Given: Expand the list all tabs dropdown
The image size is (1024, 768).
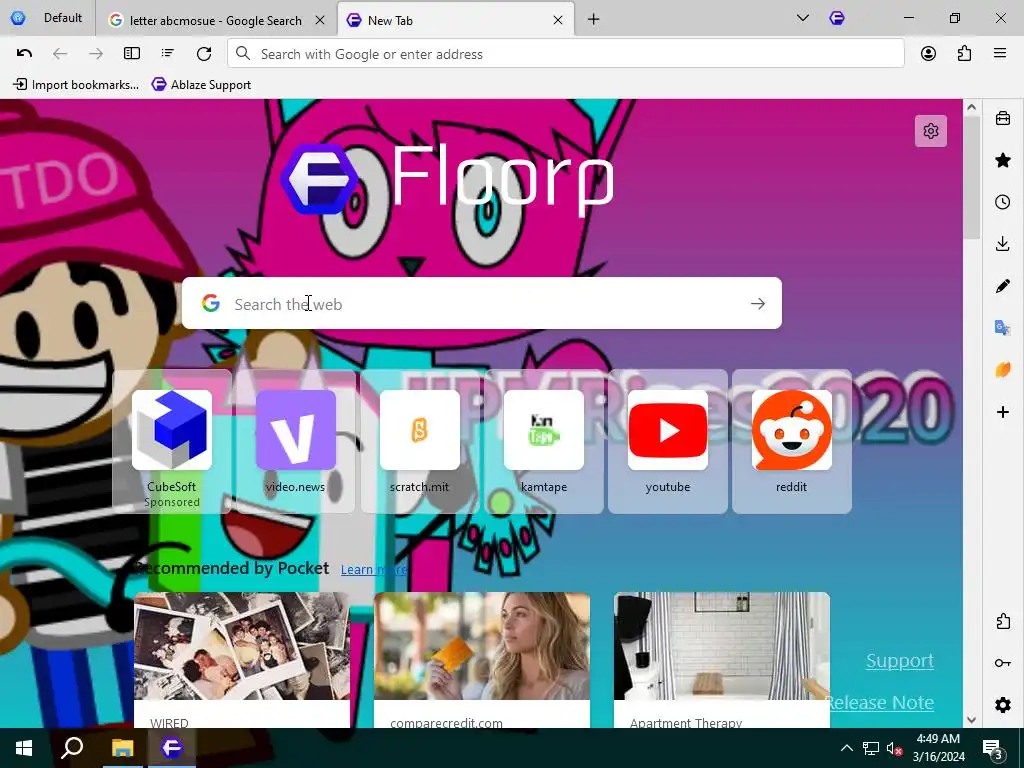Looking at the screenshot, I should point(803,18).
